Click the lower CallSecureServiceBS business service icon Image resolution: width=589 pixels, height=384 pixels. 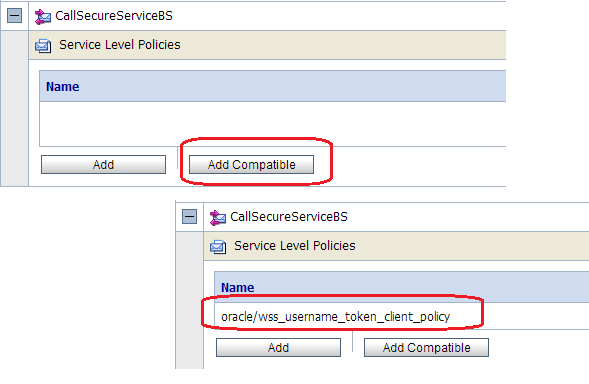pos(217,218)
